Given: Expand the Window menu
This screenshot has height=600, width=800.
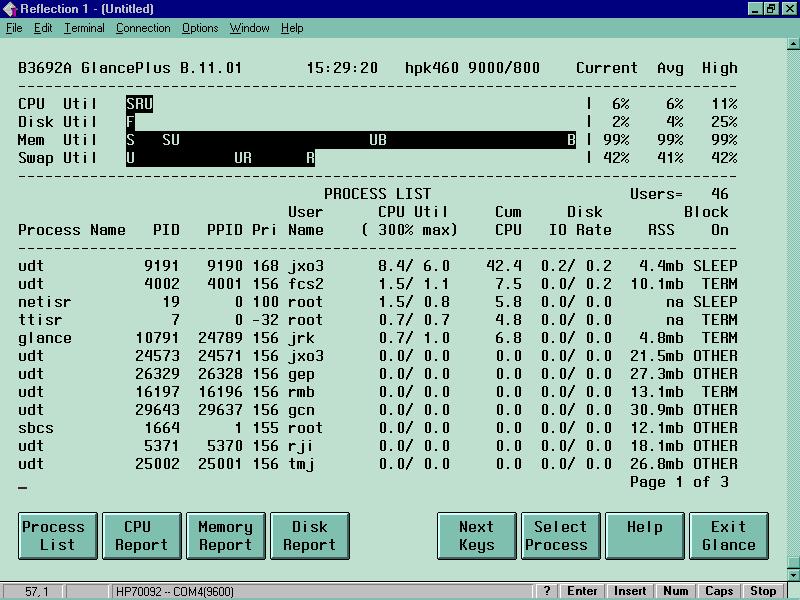Looking at the screenshot, I should 249,28.
